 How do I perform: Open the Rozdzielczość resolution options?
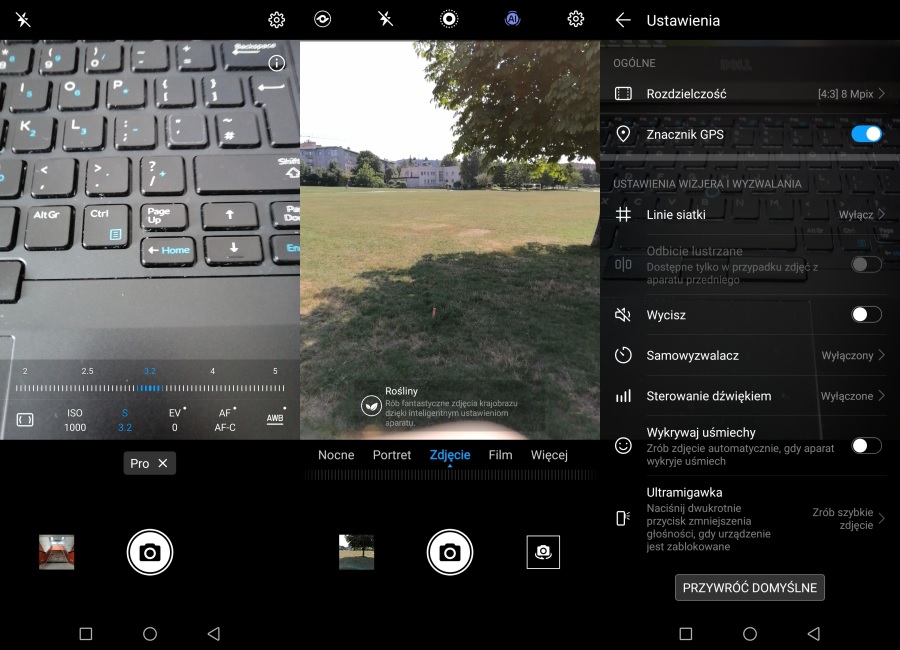[750, 94]
